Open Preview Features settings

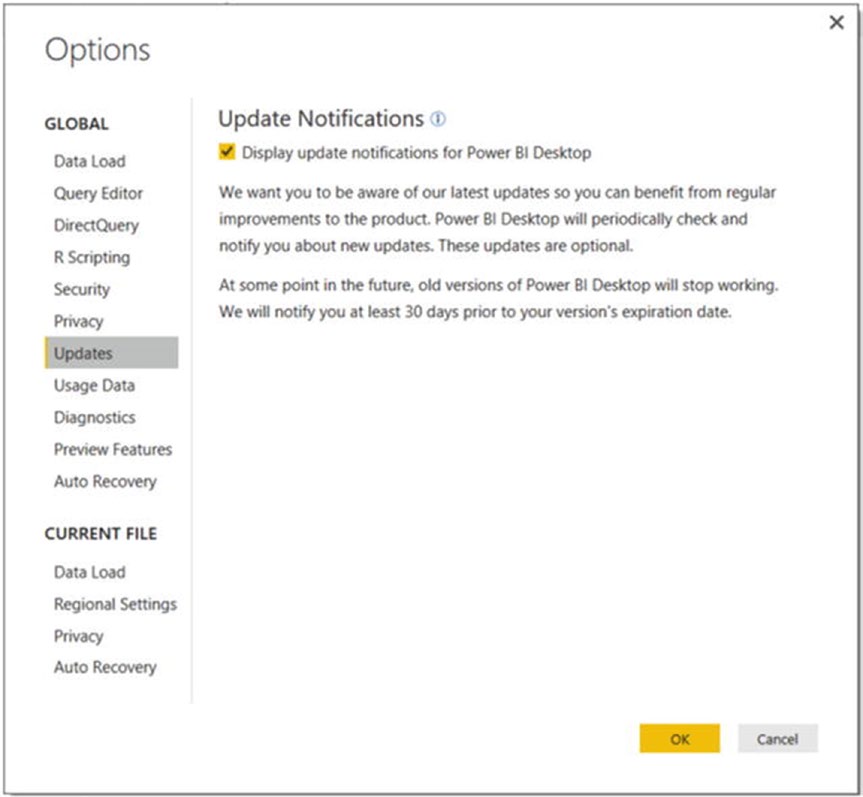click(x=113, y=450)
